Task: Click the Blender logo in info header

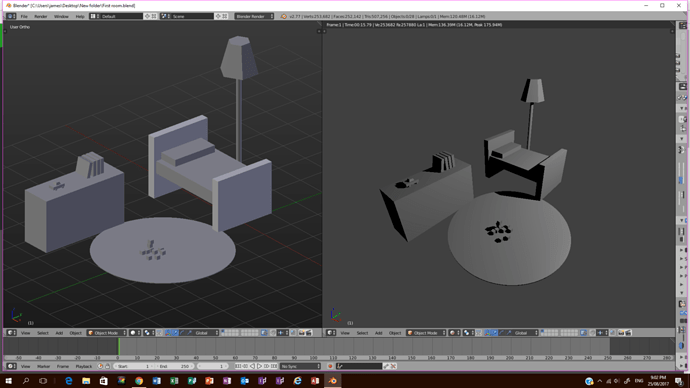Action: click(284, 16)
